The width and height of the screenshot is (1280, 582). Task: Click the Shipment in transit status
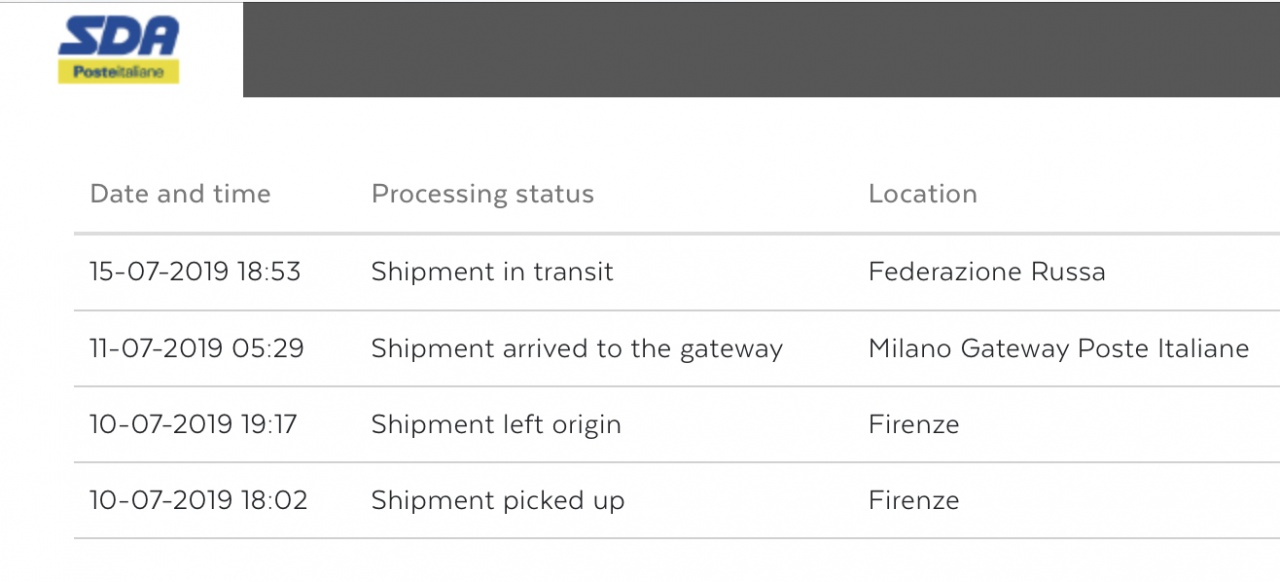click(492, 272)
